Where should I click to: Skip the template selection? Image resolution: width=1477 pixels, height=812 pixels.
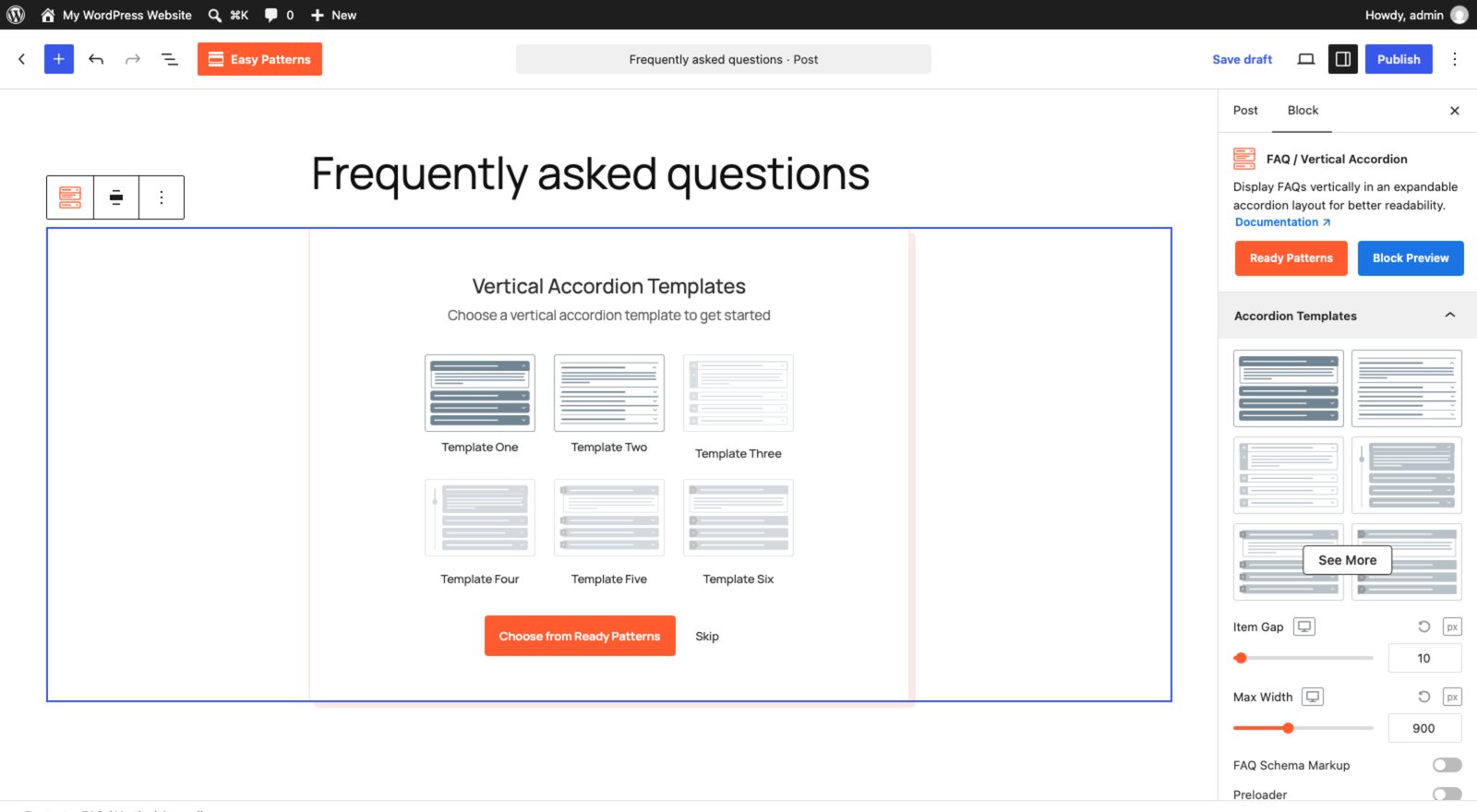click(x=707, y=637)
